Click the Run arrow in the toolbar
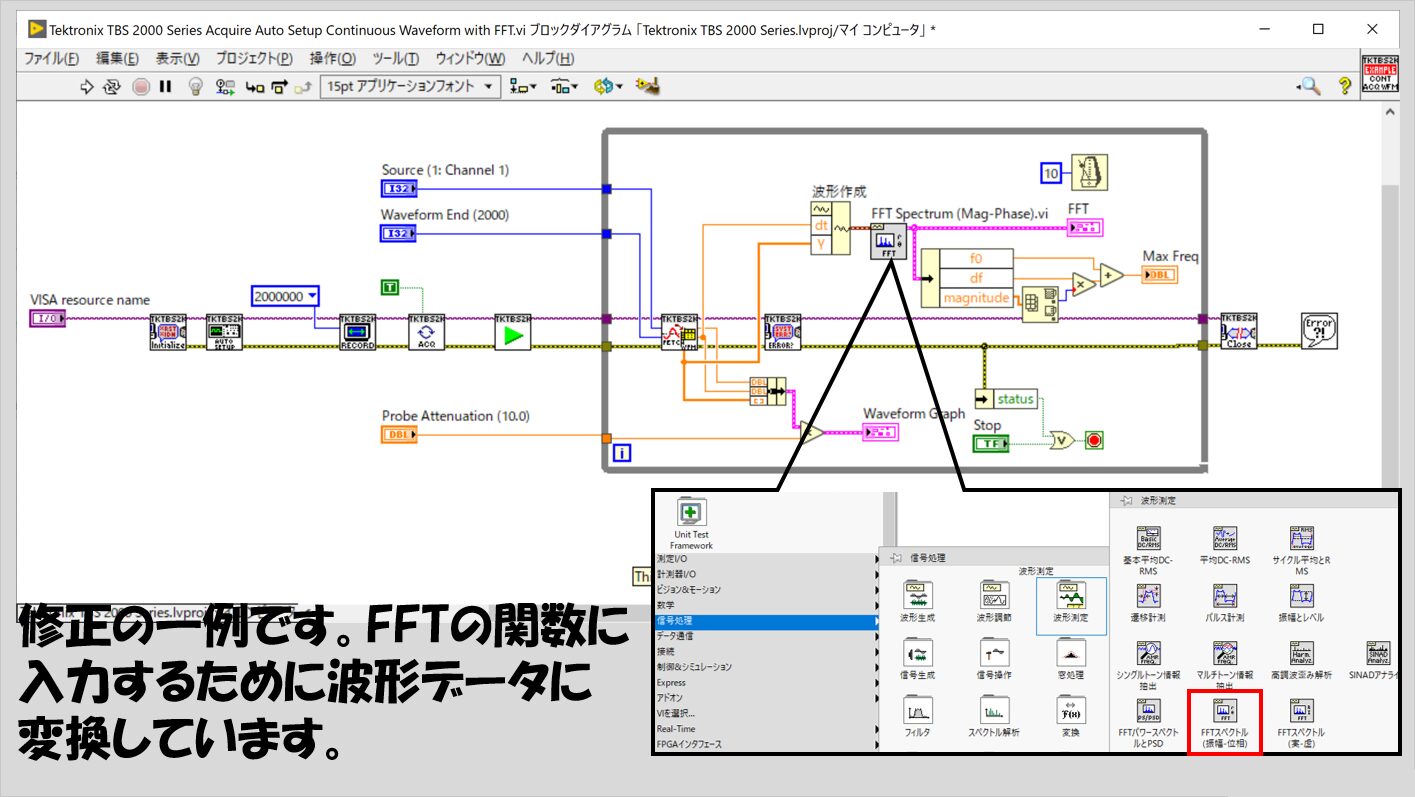The height and width of the screenshot is (797, 1415). (88, 87)
